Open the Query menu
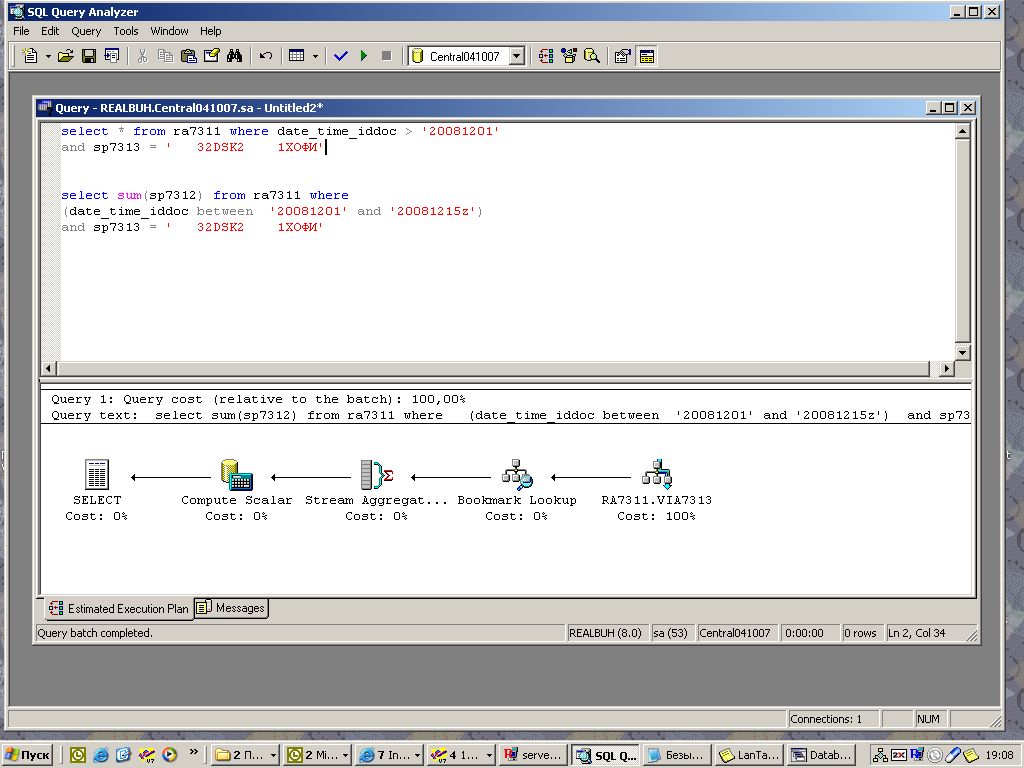Image resolution: width=1024 pixels, height=768 pixels. pyautogui.click(x=86, y=31)
